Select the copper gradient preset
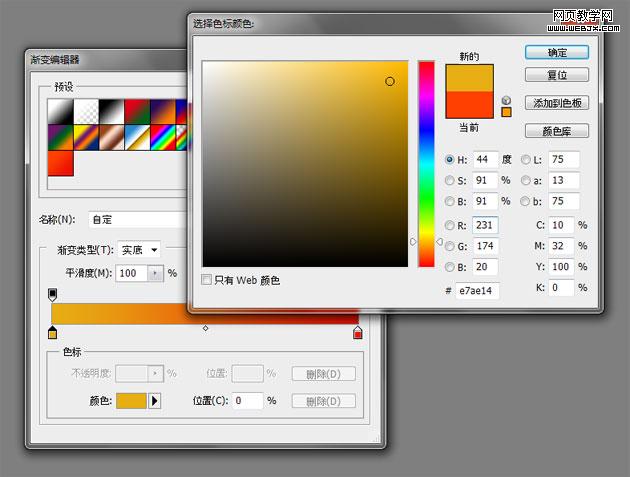630x477 pixels. tap(112, 137)
